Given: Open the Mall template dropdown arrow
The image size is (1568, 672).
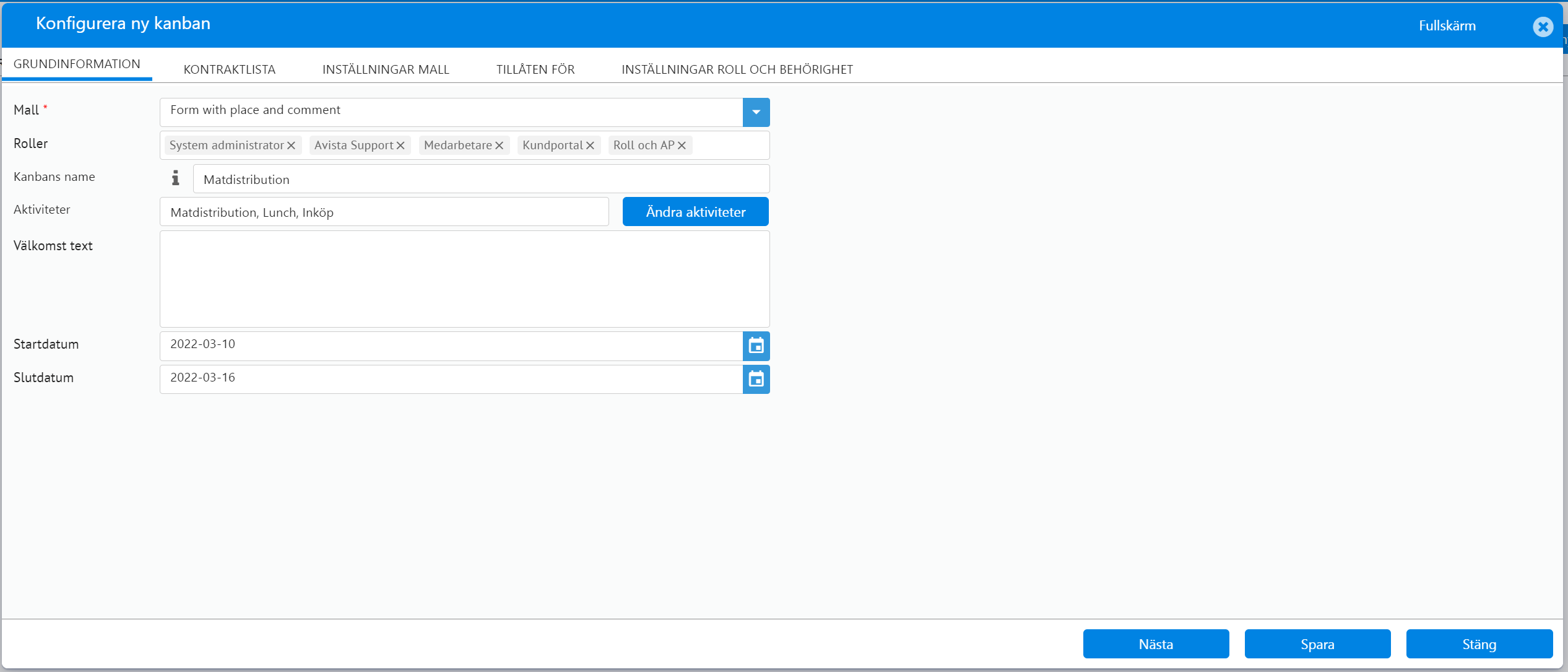Looking at the screenshot, I should click(x=756, y=112).
